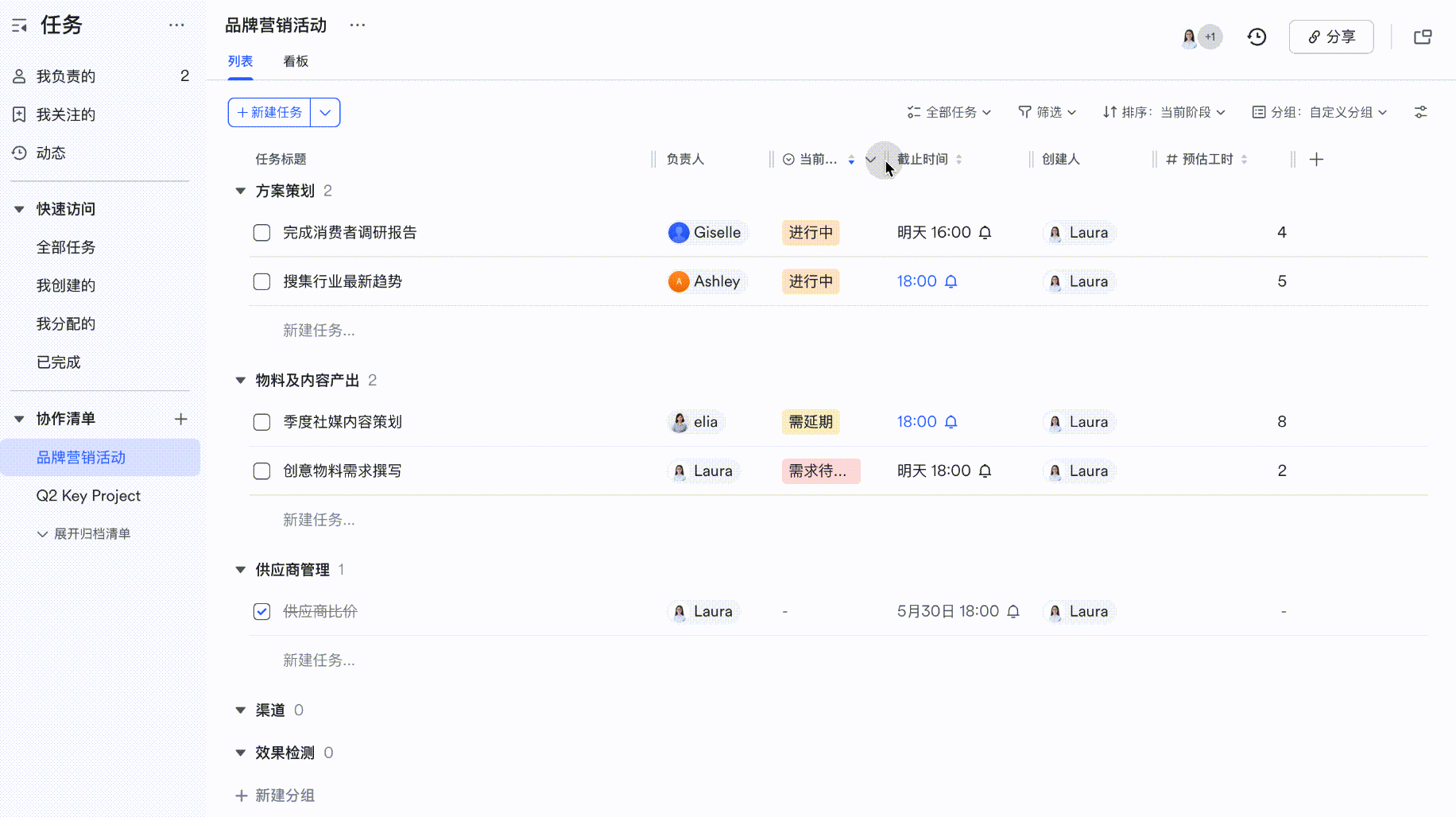Click the +1 collaborator avatar
Image resolution: width=1456 pixels, height=817 pixels.
pos(1210,37)
